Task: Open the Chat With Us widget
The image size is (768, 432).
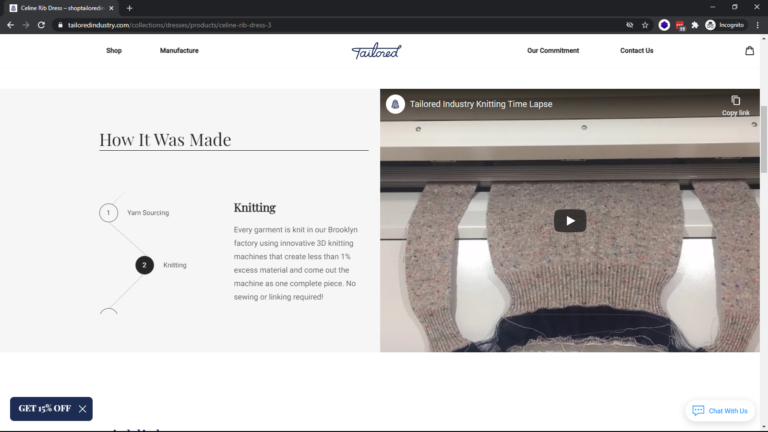Action: (720, 411)
